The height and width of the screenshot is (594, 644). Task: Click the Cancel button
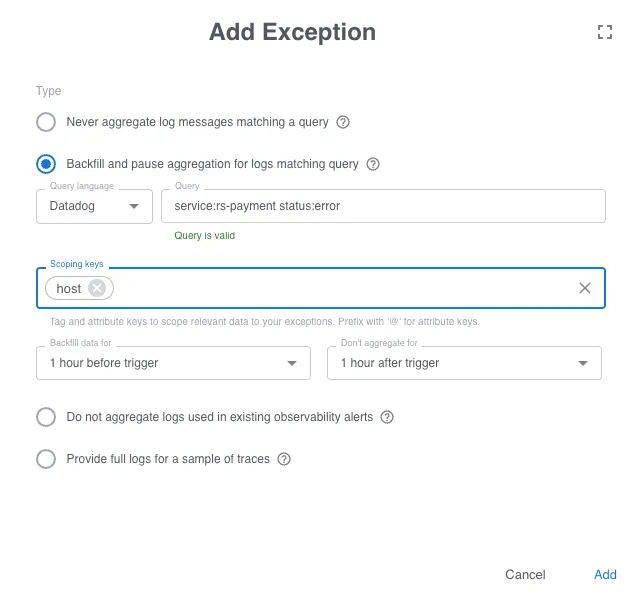[x=525, y=574]
